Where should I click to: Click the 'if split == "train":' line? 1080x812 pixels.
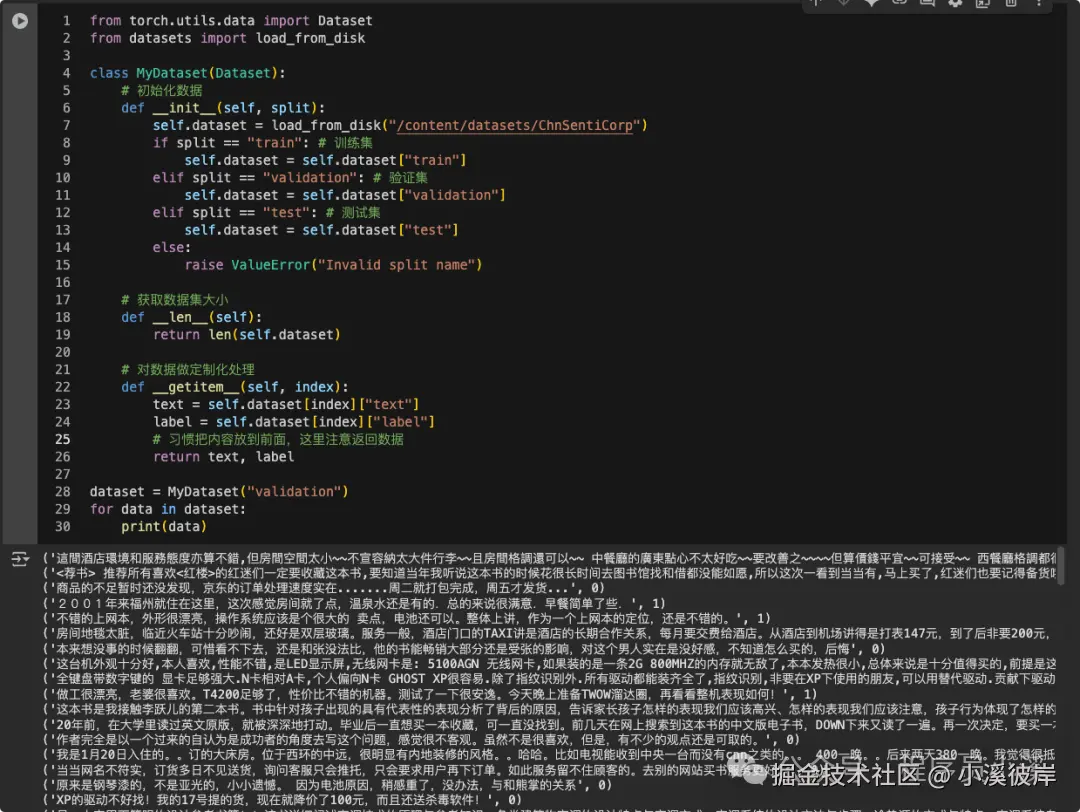pyautogui.click(x=262, y=143)
